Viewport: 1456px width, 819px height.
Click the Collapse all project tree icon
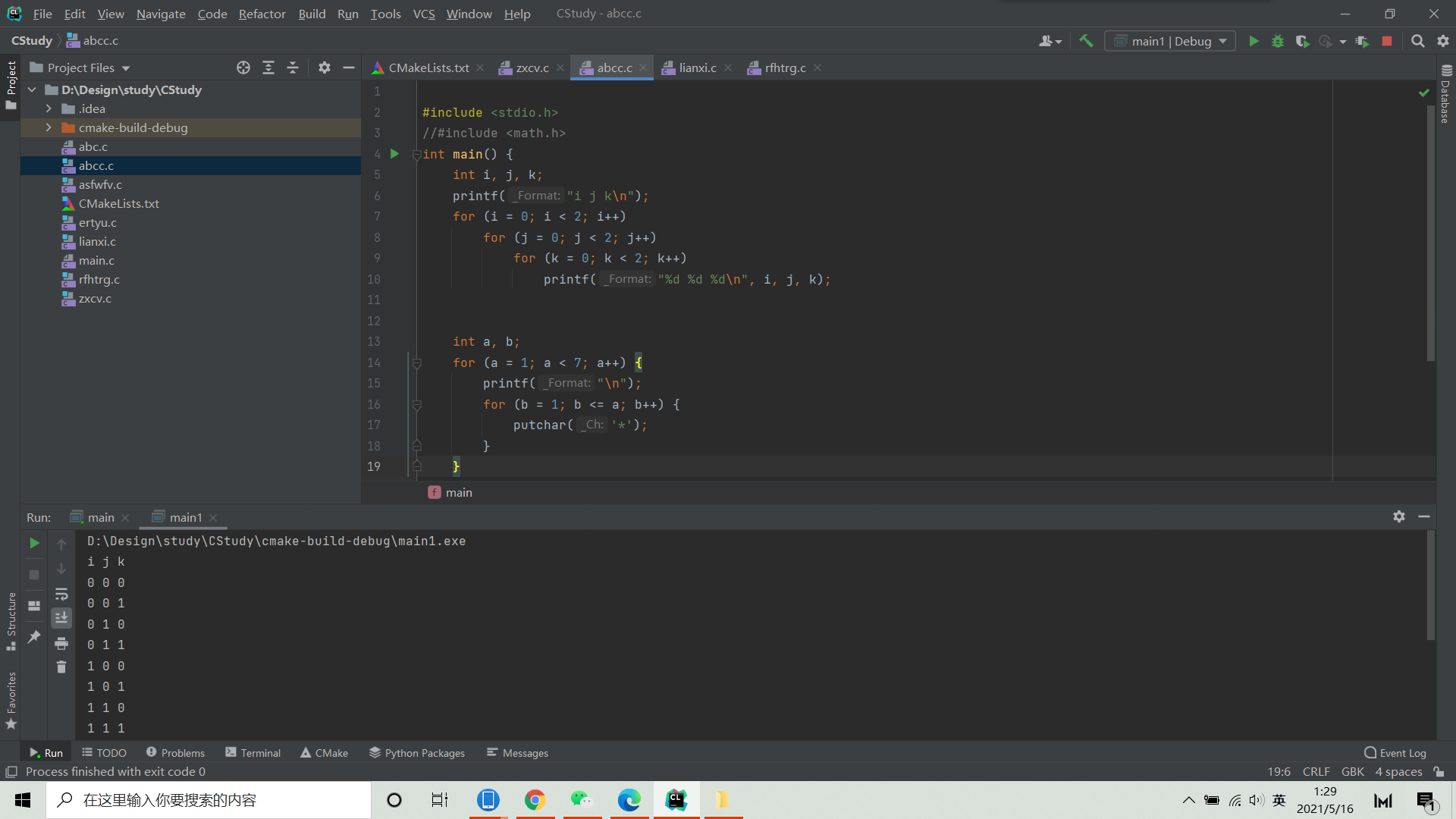click(294, 67)
